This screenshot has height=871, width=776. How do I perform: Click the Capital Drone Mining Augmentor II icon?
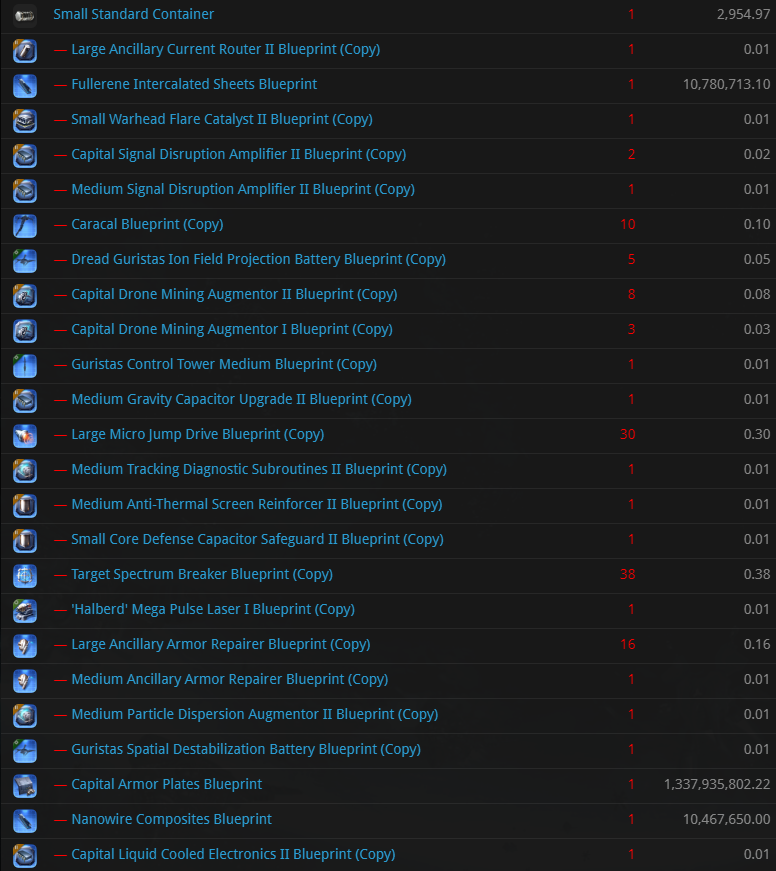(24, 296)
